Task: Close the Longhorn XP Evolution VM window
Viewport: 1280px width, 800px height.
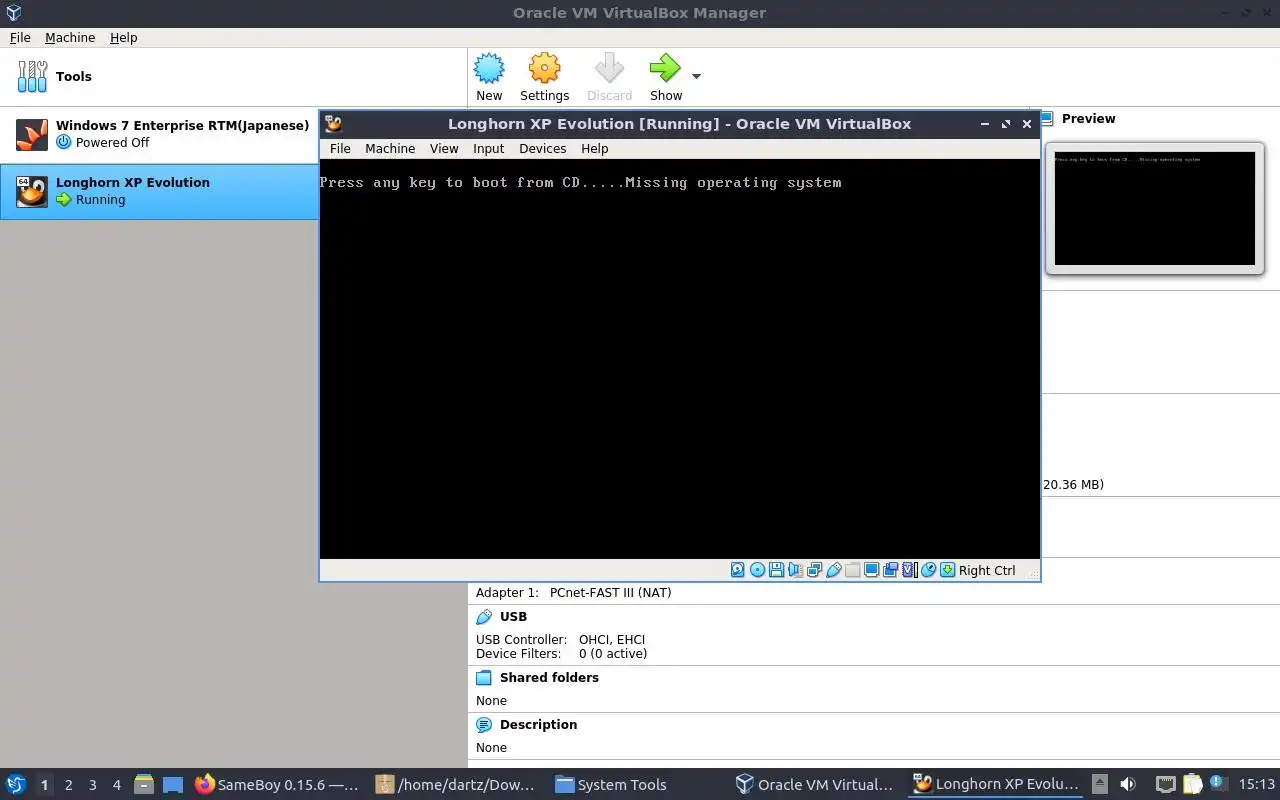Action: (1027, 124)
